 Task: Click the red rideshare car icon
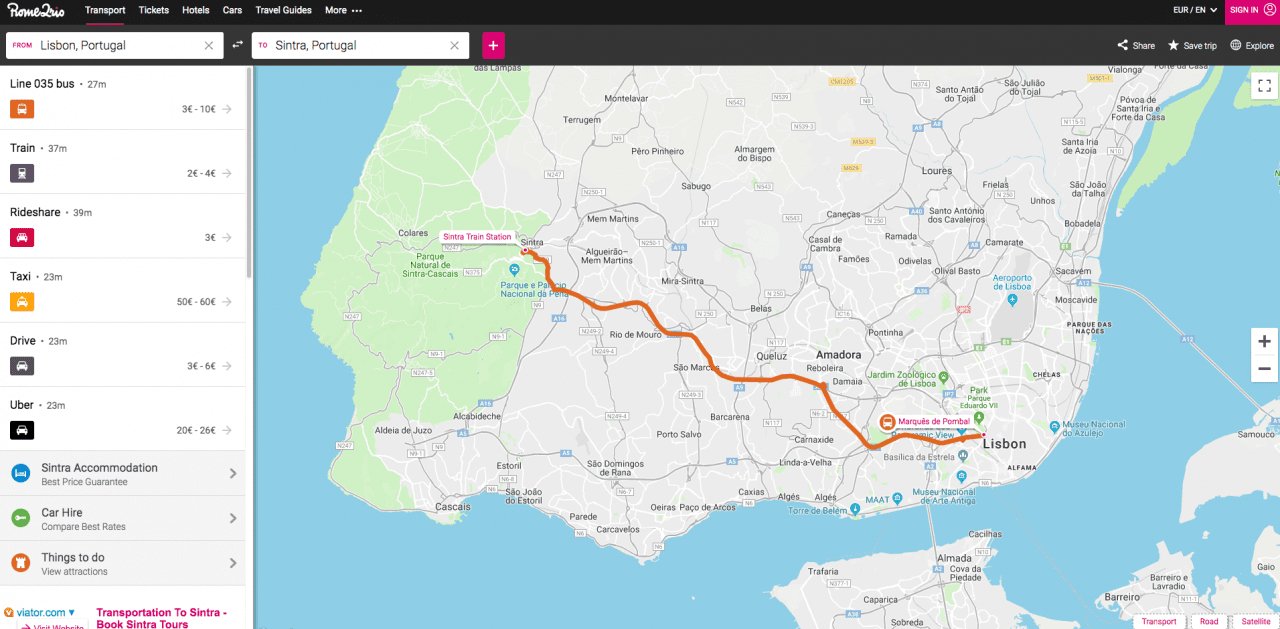(22, 237)
